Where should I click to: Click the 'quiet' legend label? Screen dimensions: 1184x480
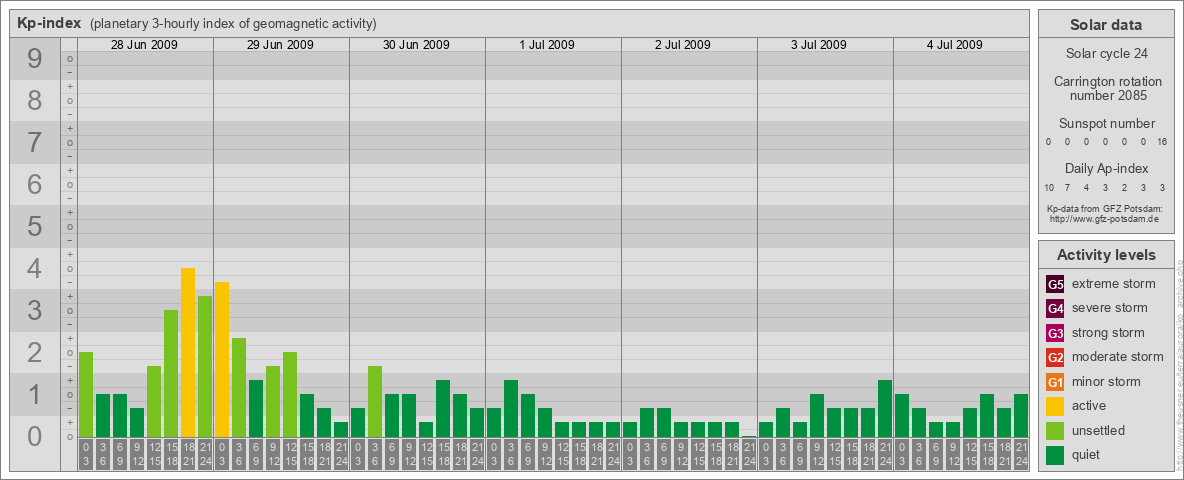[x=1088, y=454]
